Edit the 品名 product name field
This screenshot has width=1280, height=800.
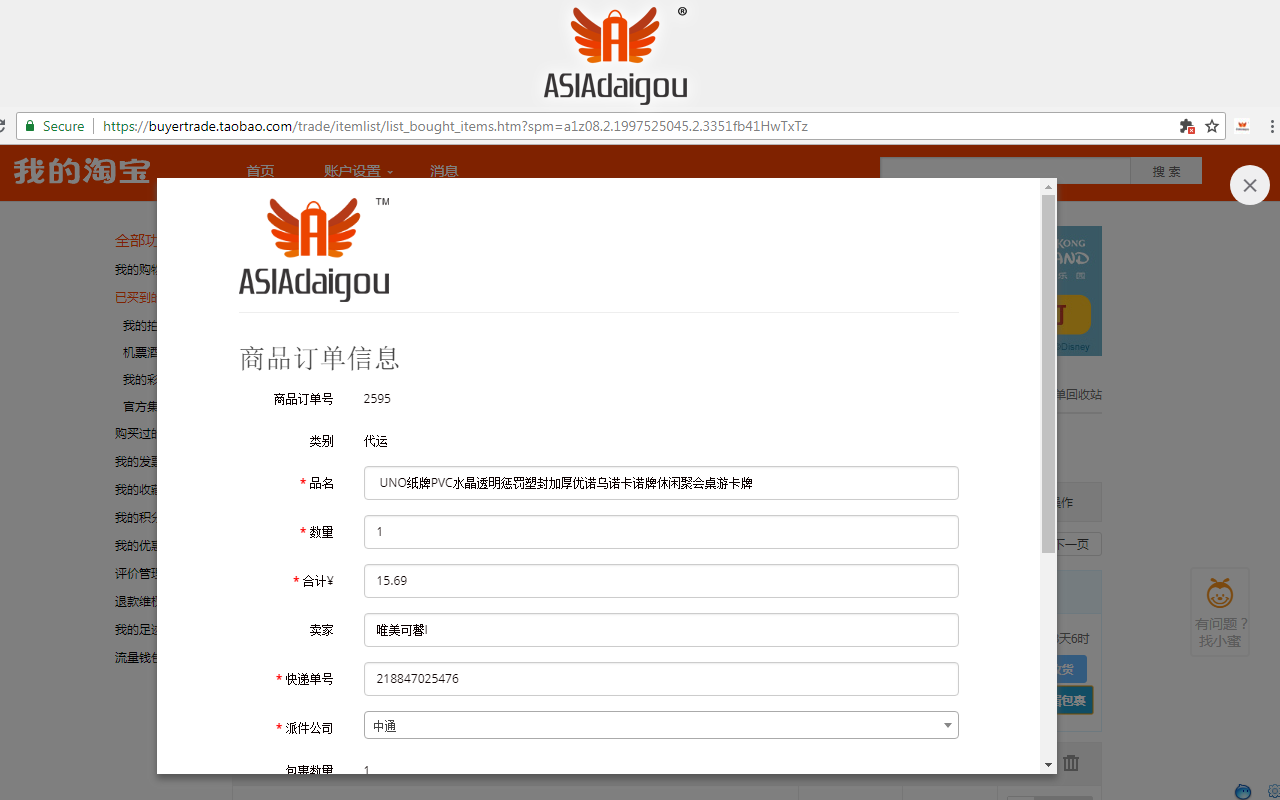tap(661, 483)
